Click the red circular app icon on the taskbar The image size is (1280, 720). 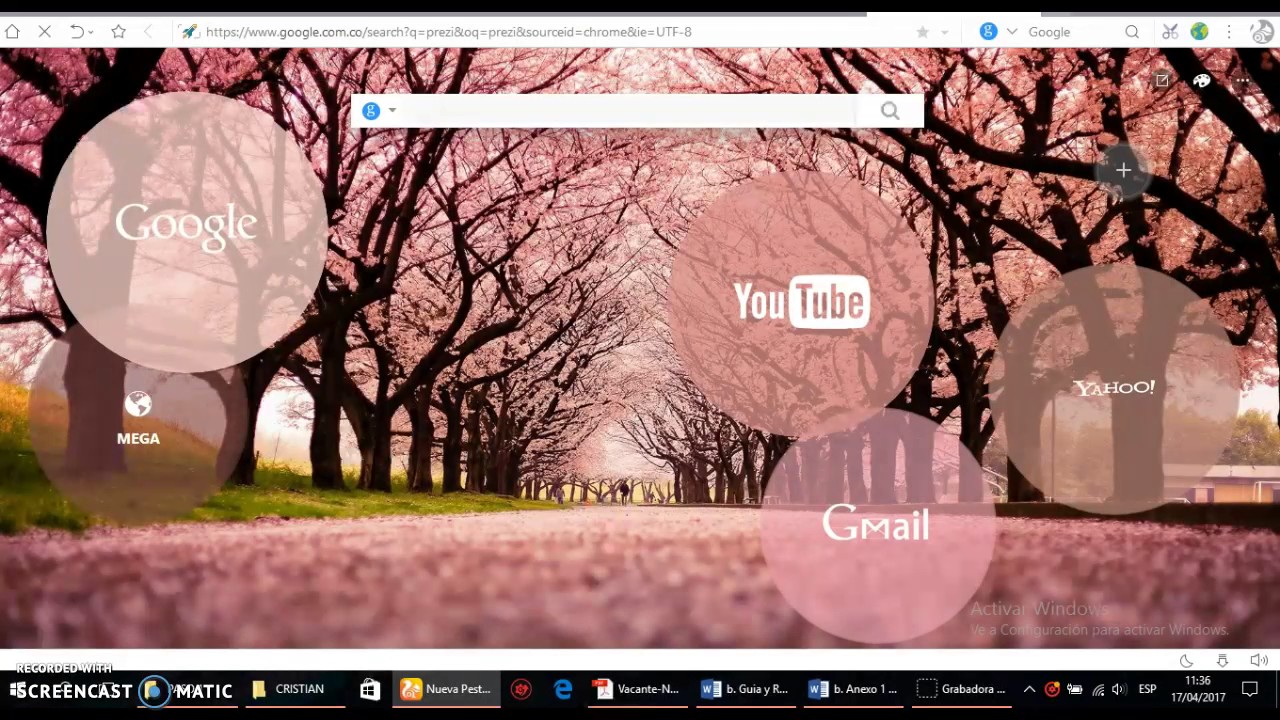[521, 689]
